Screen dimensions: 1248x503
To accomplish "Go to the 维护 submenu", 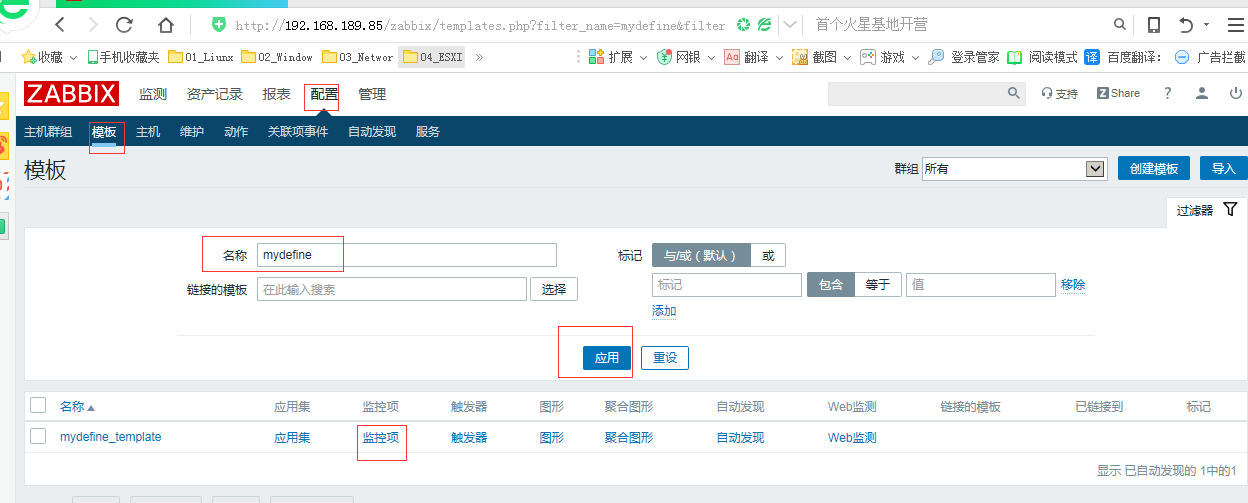I will tap(192, 132).
